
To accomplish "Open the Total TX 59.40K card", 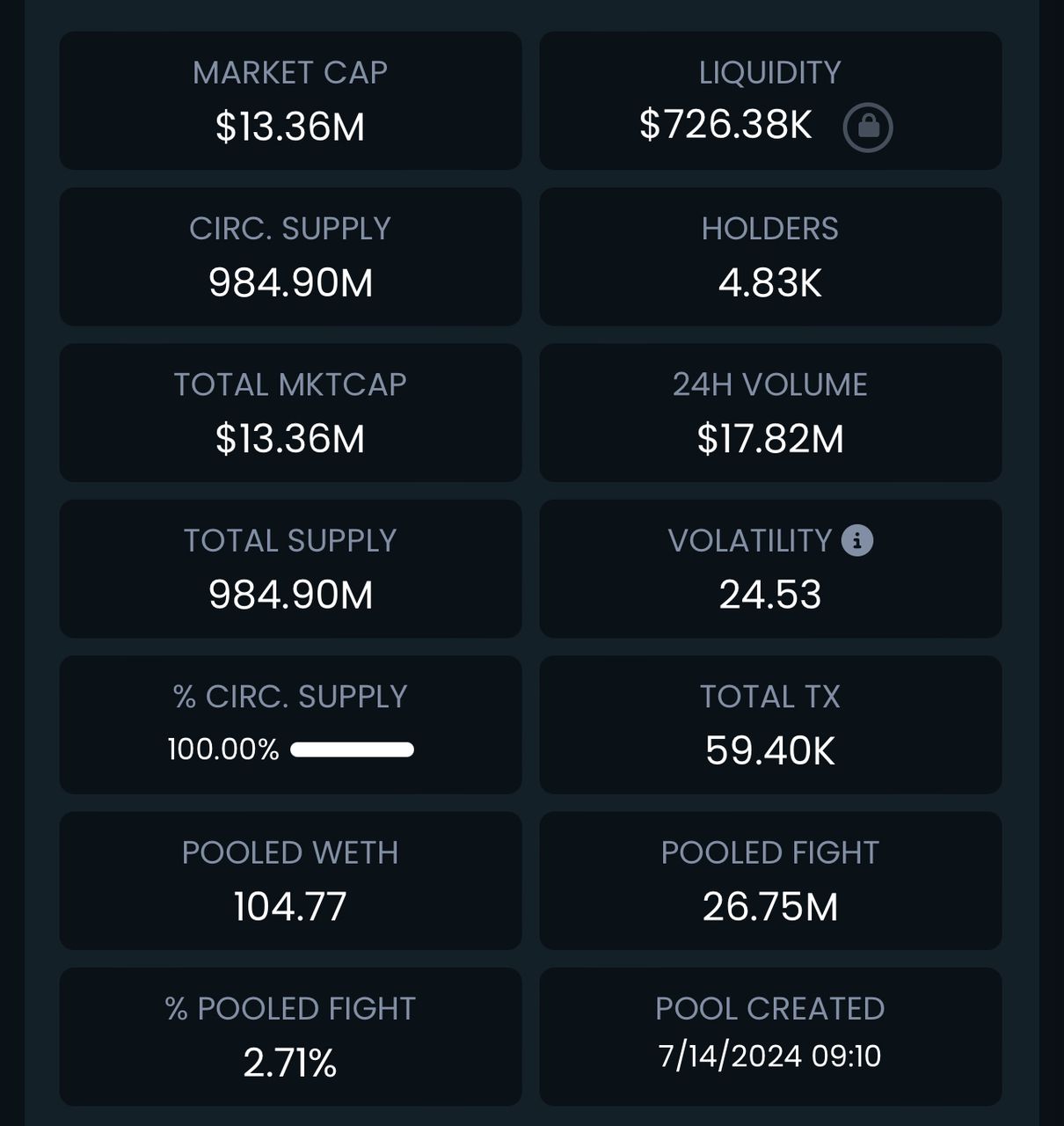I will pyautogui.click(x=770, y=725).
